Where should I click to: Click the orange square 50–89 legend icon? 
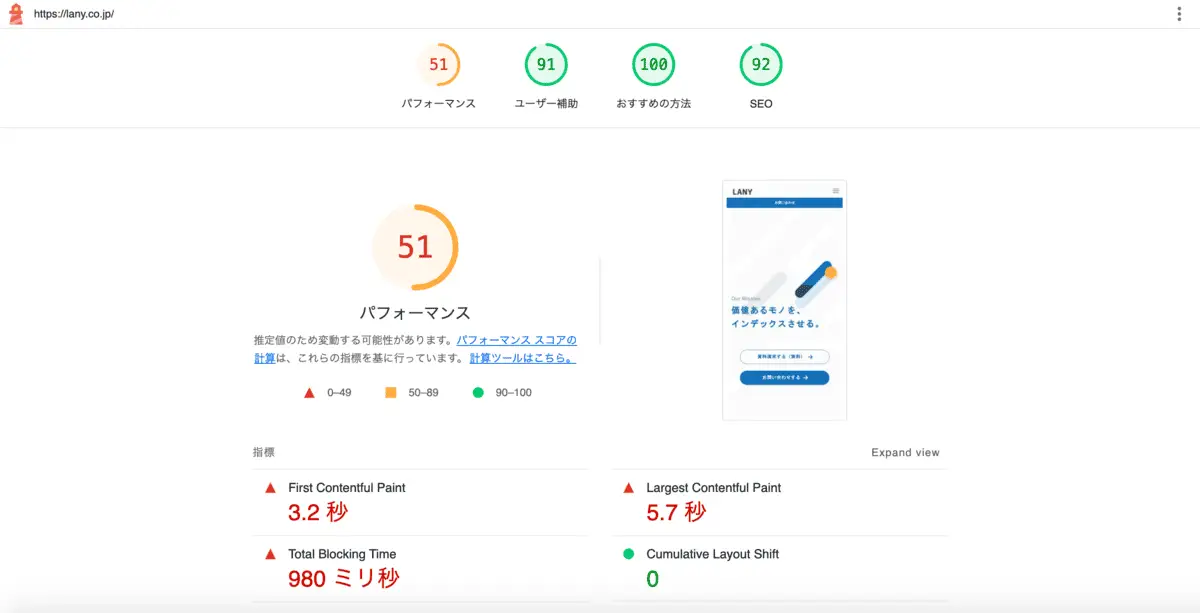(x=391, y=393)
